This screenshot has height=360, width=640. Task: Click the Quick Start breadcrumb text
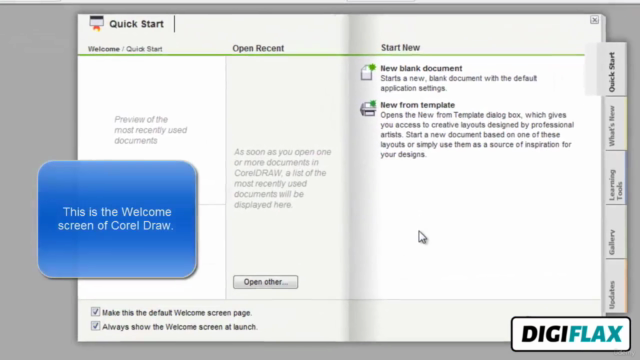[144, 49]
